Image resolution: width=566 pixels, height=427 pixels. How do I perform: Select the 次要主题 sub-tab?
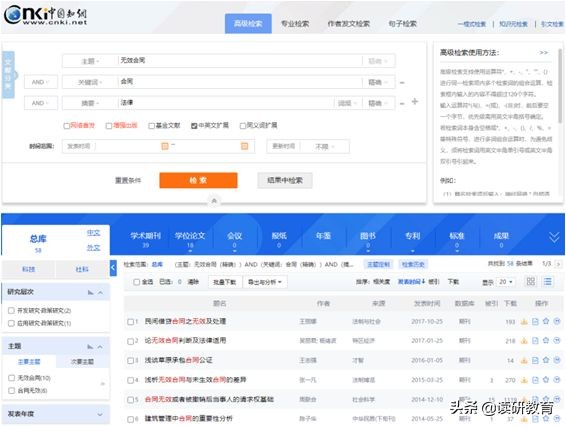point(82,362)
